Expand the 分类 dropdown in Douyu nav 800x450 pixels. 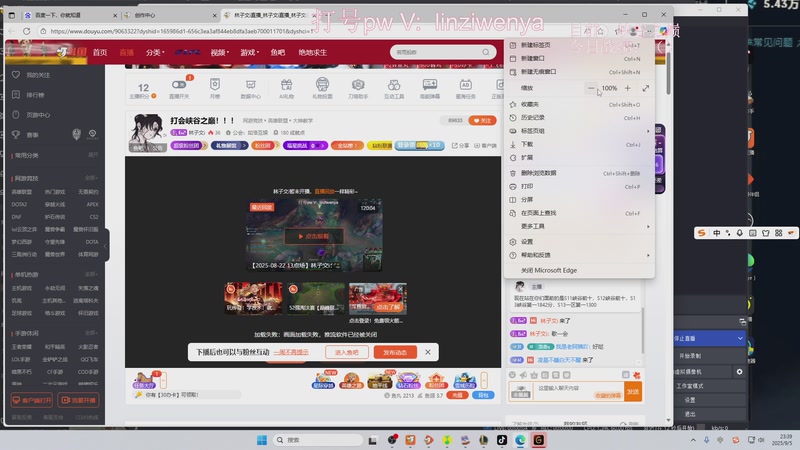click(155, 53)
